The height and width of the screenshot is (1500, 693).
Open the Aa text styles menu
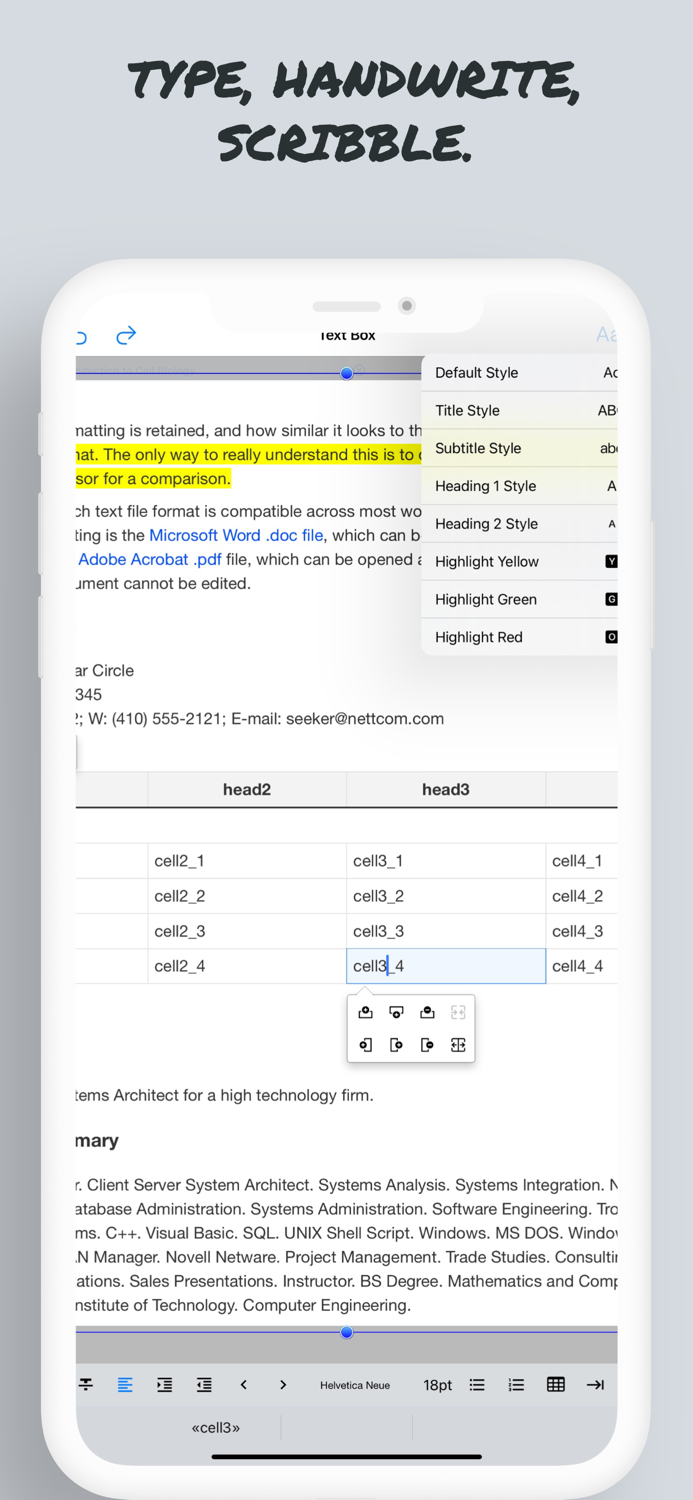pyautogui.click(x=606, y=335)
